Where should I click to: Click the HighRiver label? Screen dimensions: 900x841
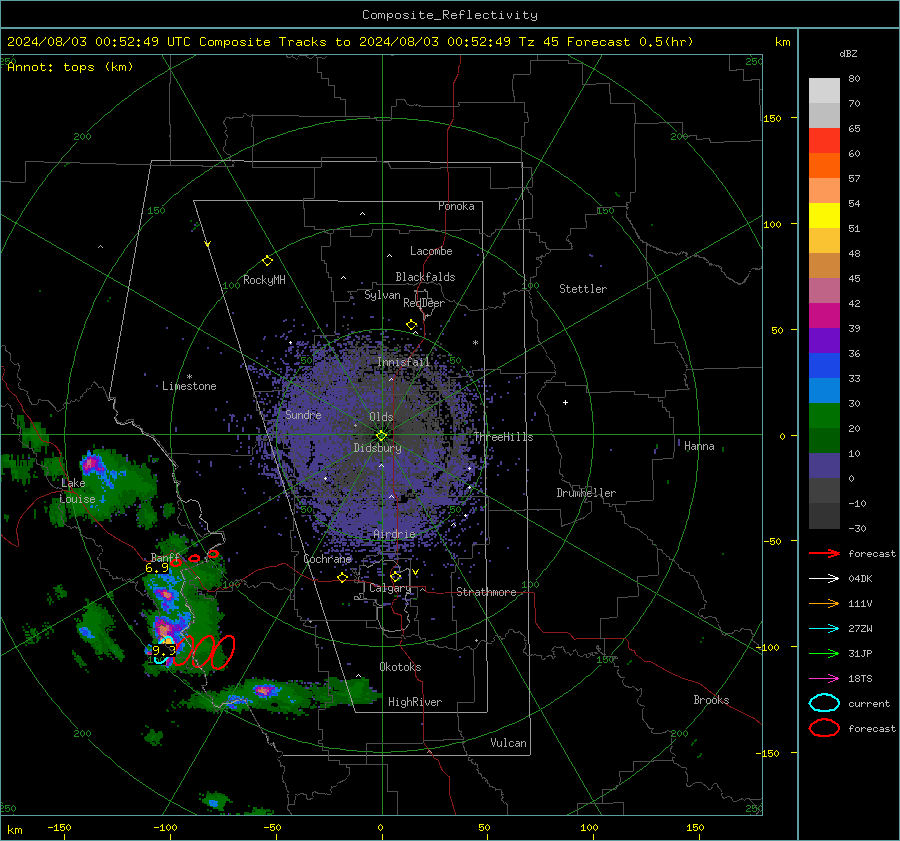click(x=415, y=702)
